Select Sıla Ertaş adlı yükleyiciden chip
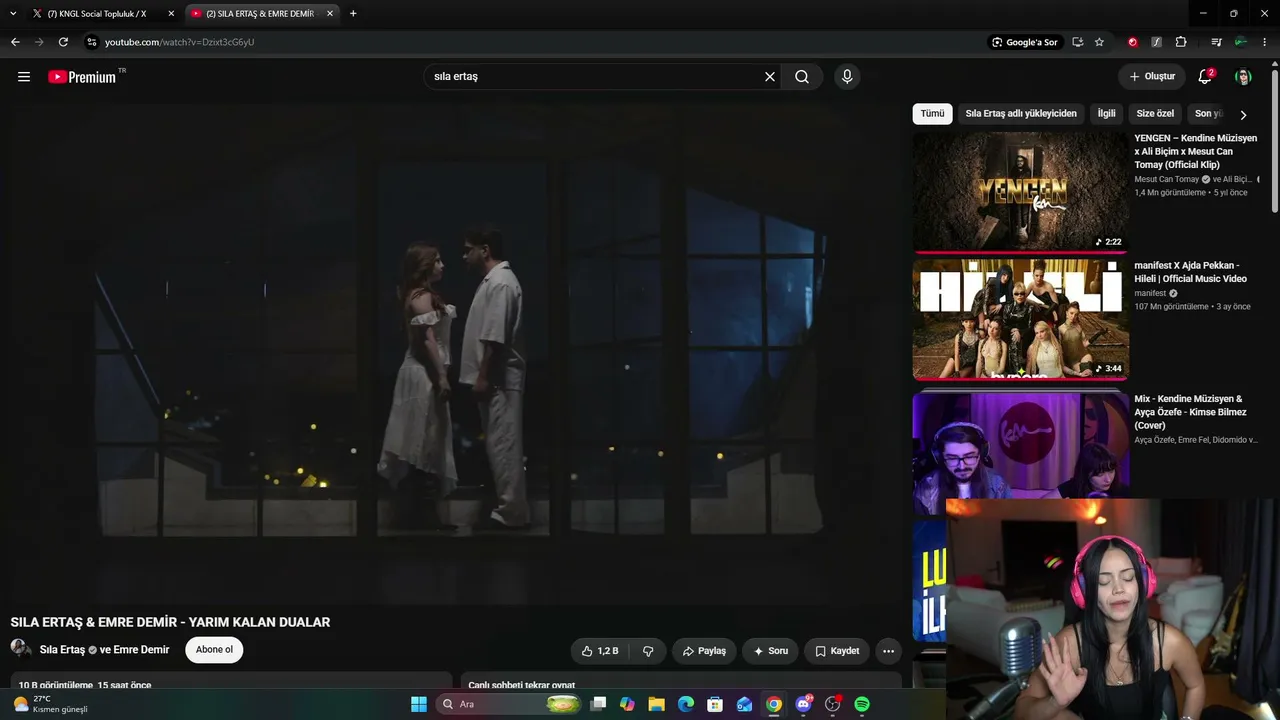 tap(1021, 114)
